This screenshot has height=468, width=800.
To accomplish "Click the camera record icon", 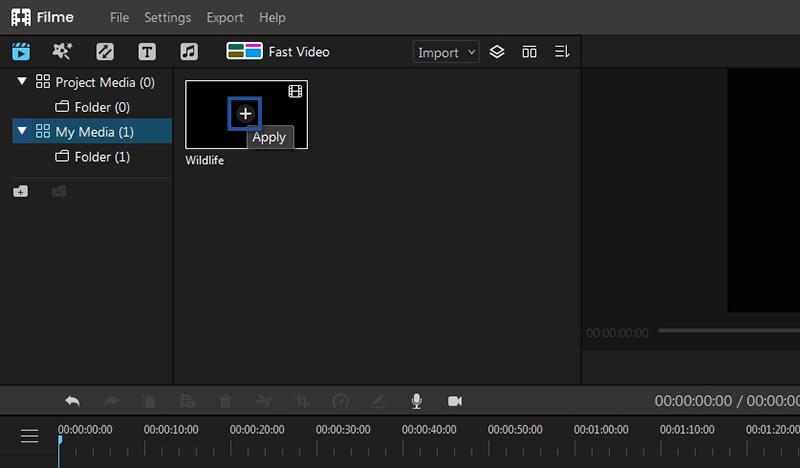I will coord(455,401).
